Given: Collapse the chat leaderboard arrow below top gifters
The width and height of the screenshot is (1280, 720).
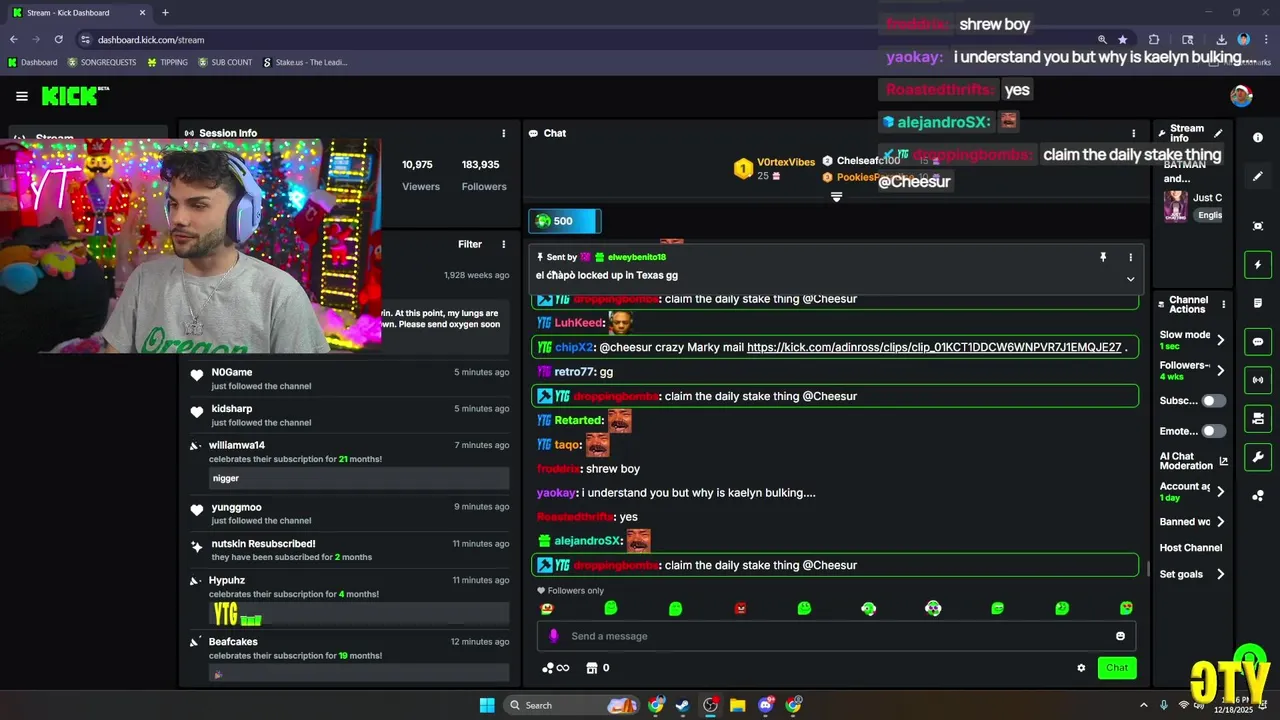Looking at the screenshot, I should point(837,197).
